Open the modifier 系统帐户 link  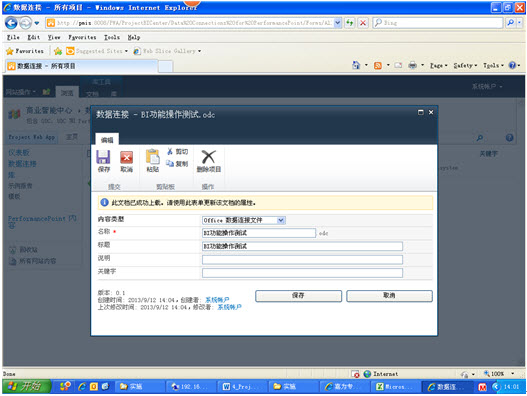click(x=229, y=307)
